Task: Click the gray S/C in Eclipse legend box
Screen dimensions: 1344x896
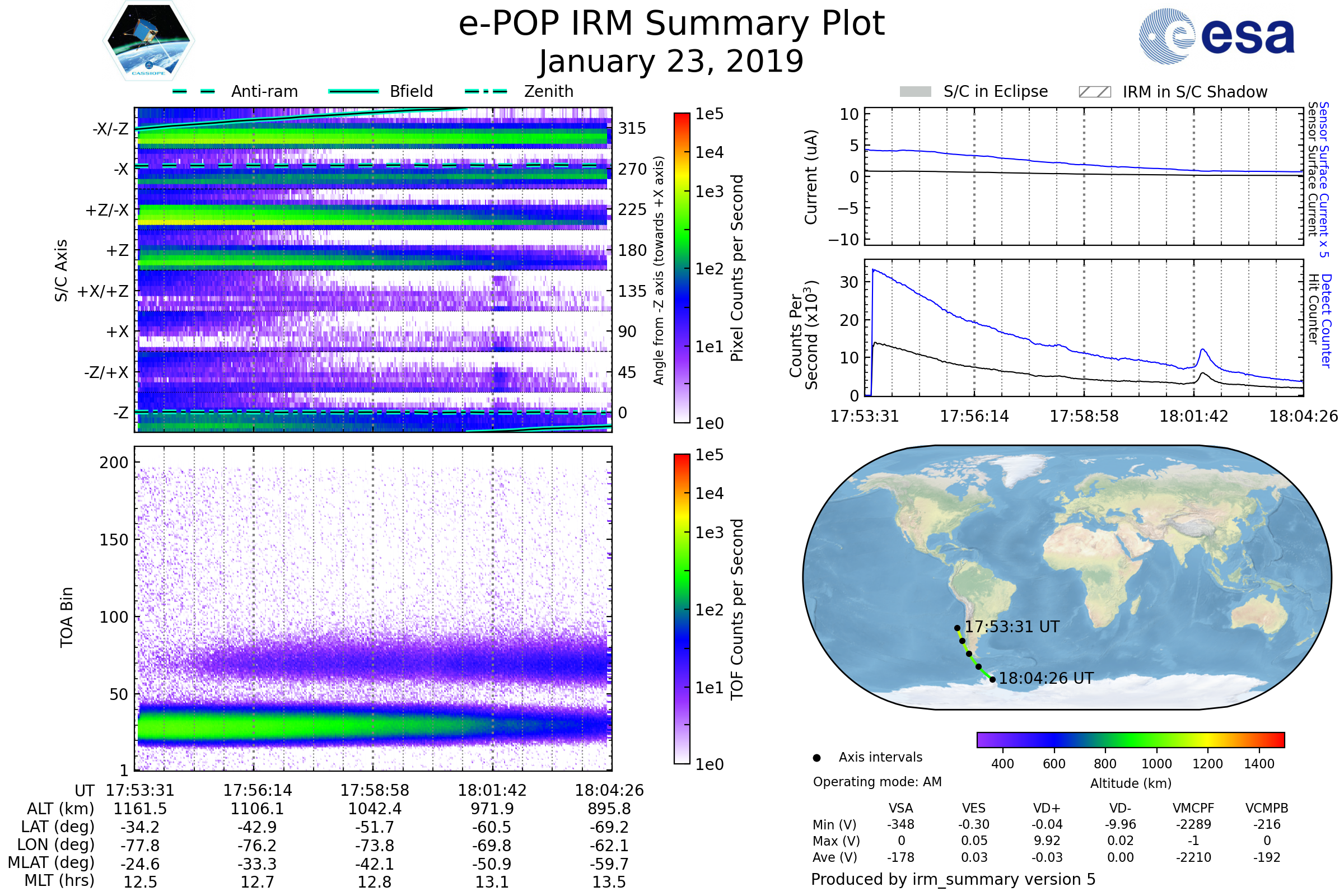Action: [916, 92]
